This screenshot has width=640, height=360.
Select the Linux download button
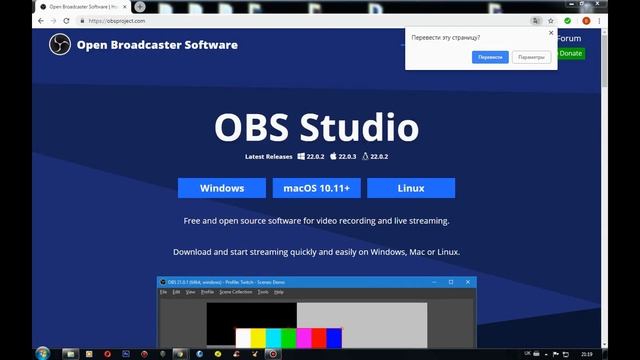pos(411,188)
